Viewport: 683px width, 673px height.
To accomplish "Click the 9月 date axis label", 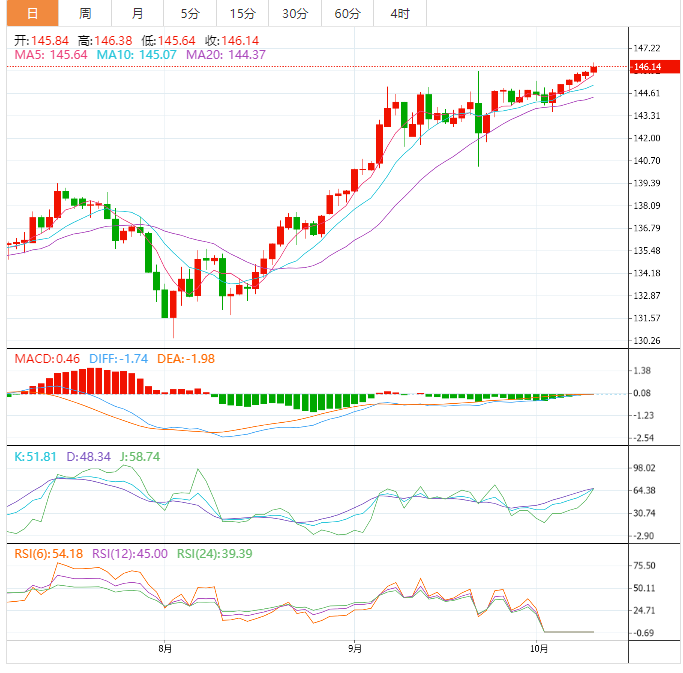I will [355, 649].
